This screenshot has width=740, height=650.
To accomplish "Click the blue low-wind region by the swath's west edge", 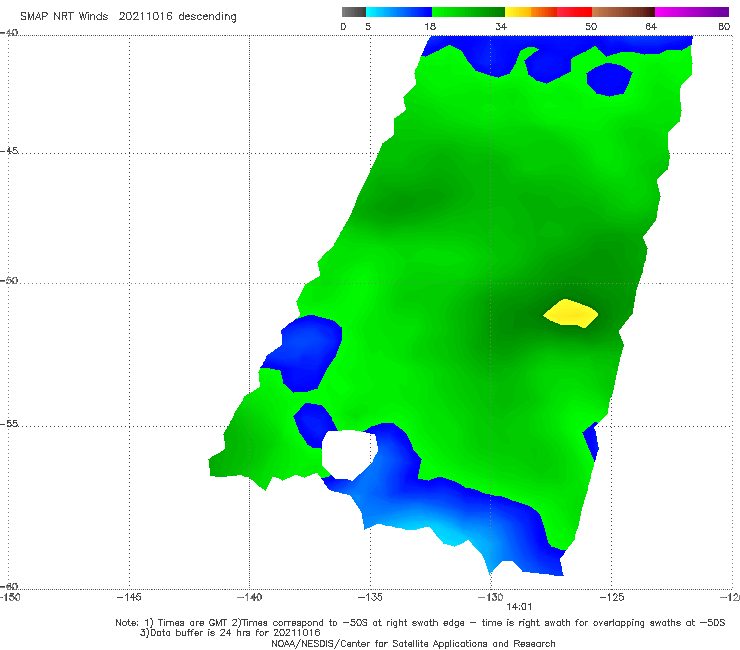I will tap(304, 353).
